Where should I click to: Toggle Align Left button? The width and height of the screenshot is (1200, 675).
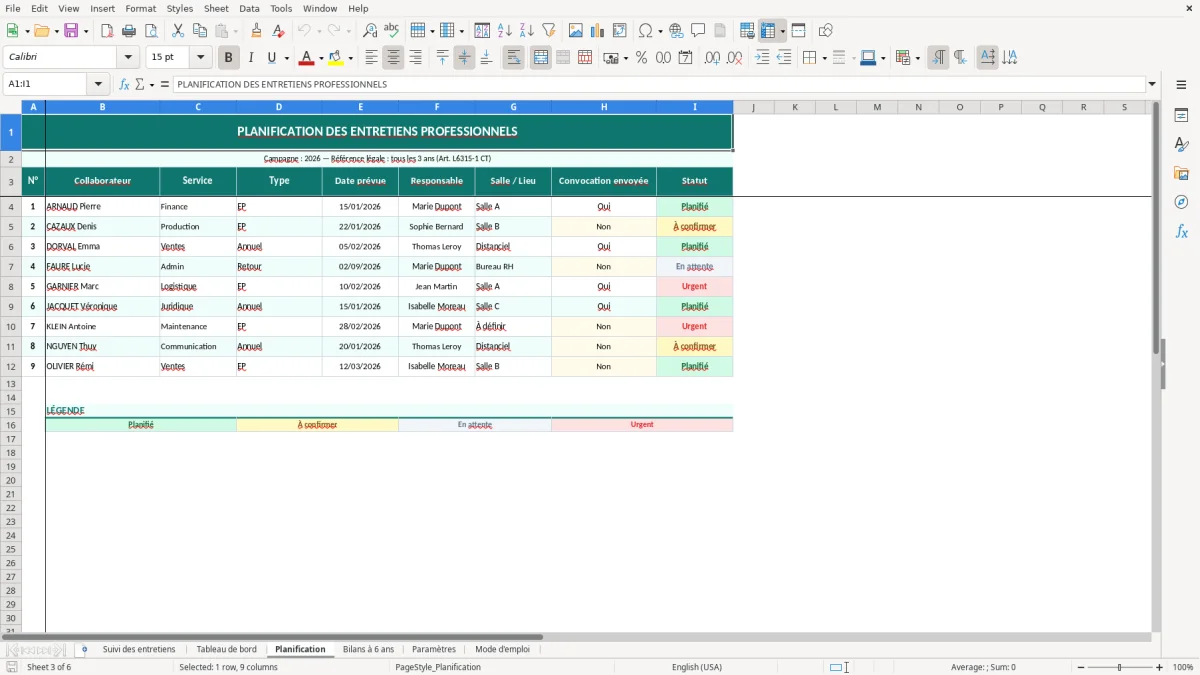[371, 58]
